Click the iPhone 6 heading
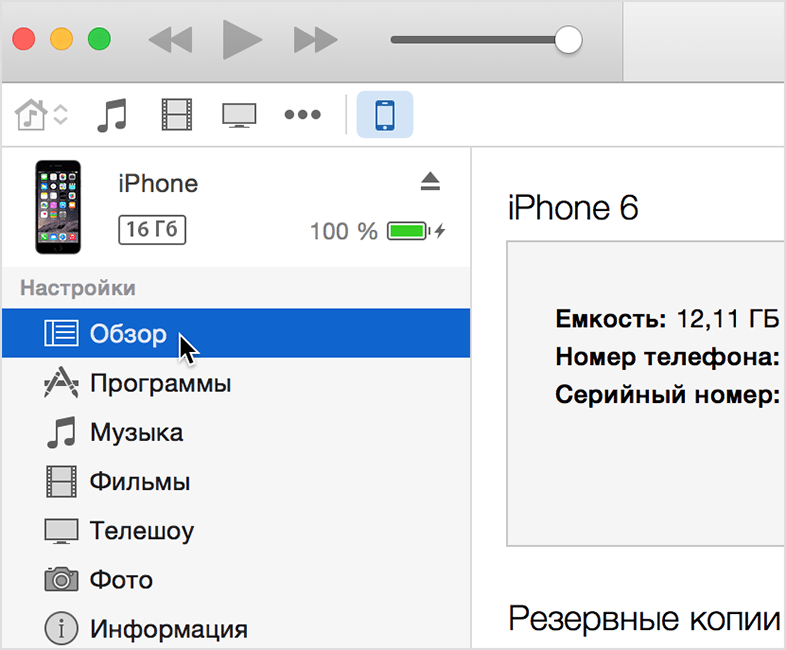This screenshot has height=650, width=786. point(573,207)
